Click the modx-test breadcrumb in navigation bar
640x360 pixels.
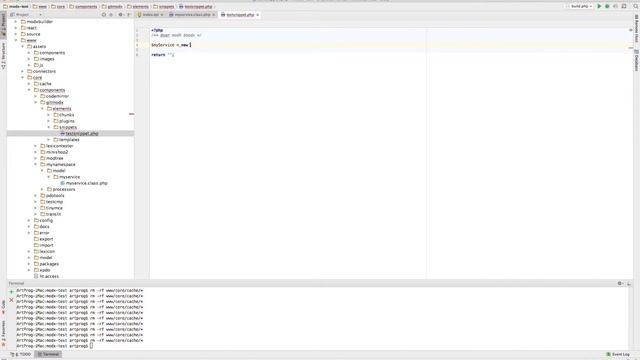tap(16, 7)
